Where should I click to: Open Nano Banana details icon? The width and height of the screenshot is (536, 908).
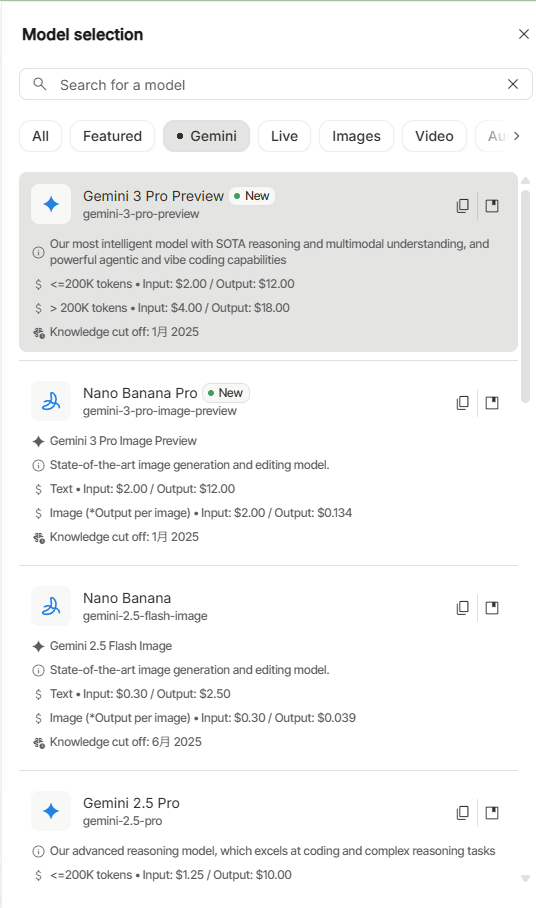(492, 607)
